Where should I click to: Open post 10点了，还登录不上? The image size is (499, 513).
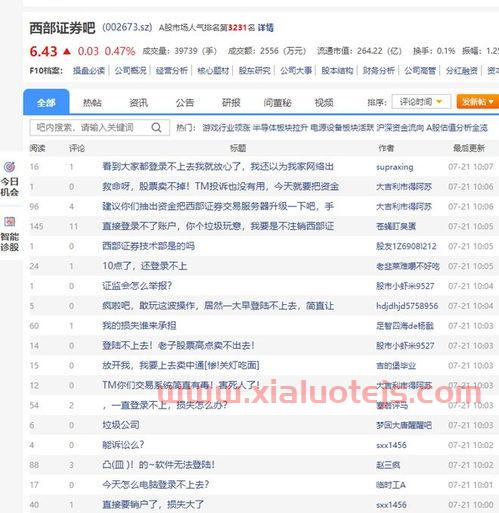click(145, 266)
